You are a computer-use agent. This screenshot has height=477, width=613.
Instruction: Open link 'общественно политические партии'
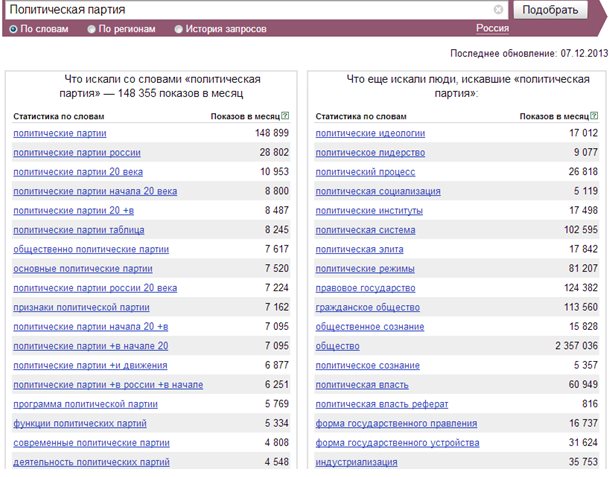tap(91, 249)
